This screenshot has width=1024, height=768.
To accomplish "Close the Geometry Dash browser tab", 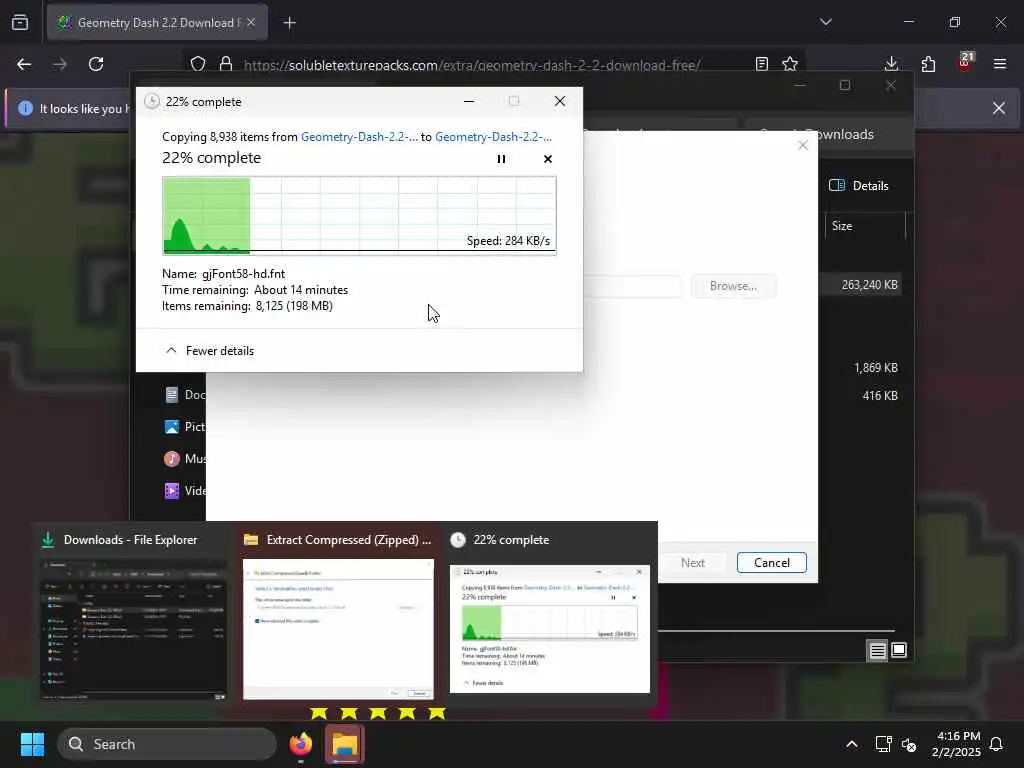I will click(251, 23).
